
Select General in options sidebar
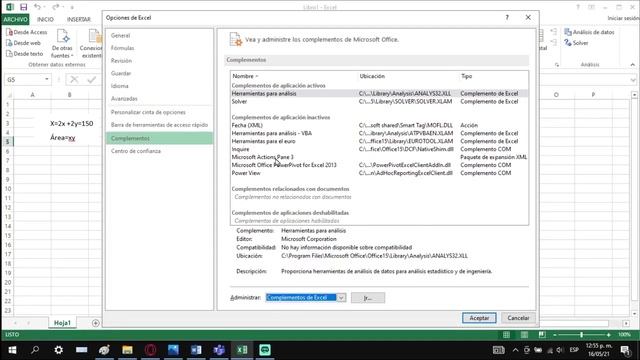159,36
